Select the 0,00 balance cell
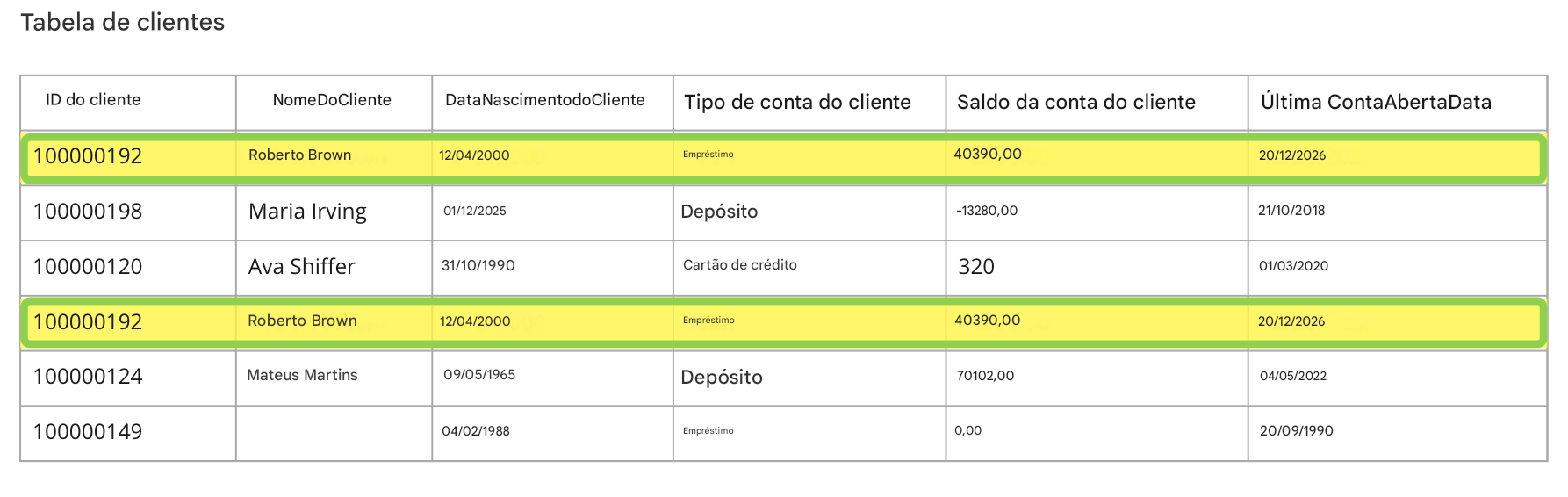This screenshot has height=497, width=1568. [x=967, y=431]
